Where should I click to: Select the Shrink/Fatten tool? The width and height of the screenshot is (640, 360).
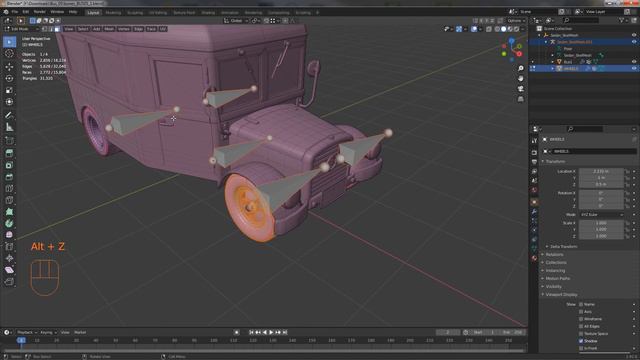pos(9,258)
